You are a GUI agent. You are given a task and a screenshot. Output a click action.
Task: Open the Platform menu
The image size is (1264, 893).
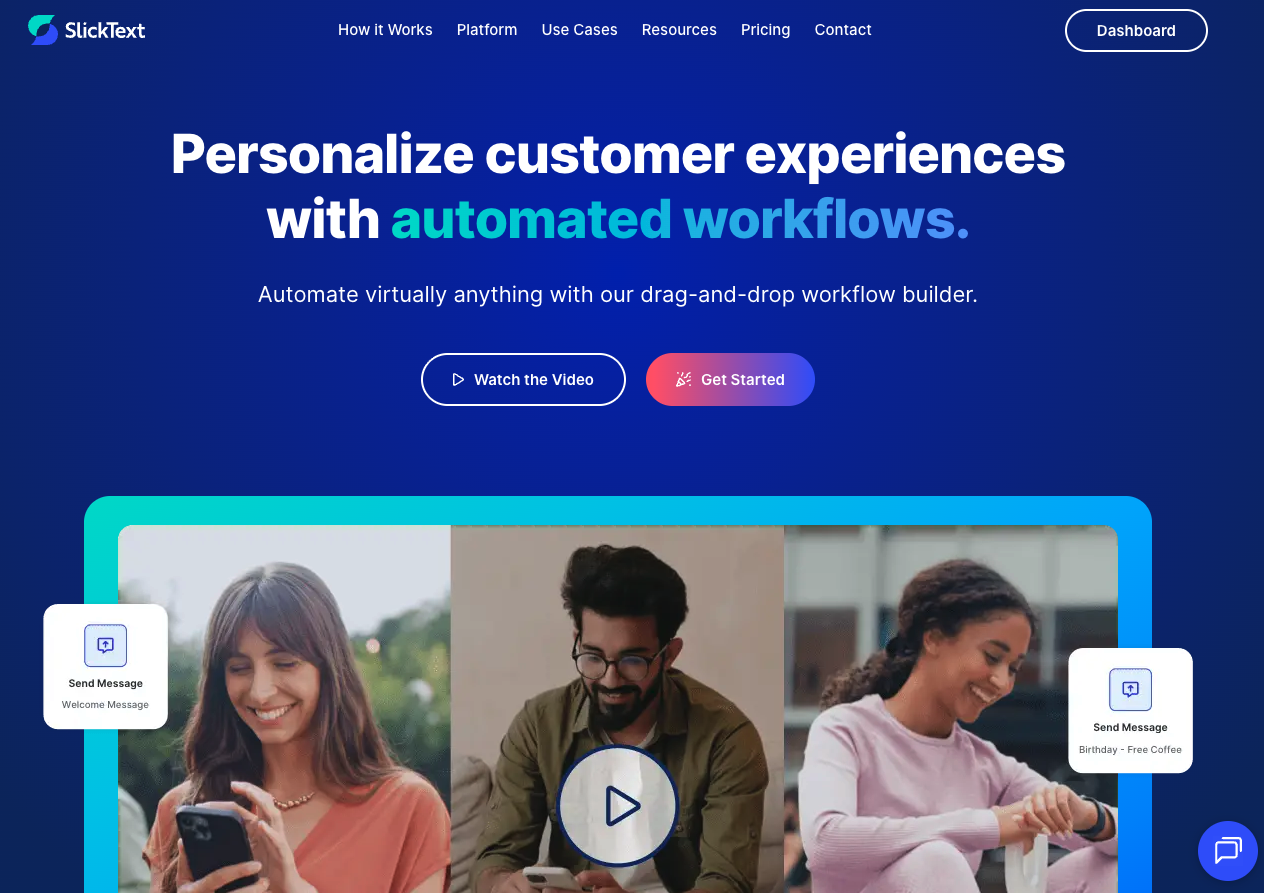(487, 30)
